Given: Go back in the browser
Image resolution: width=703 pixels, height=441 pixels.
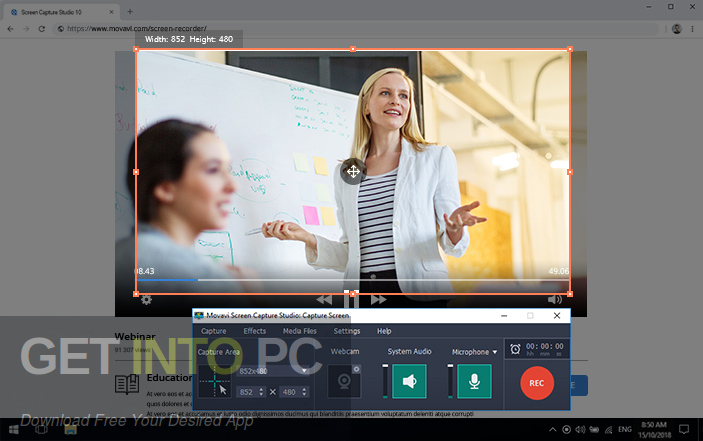Looking at the screenshot, I should (10, 29).
